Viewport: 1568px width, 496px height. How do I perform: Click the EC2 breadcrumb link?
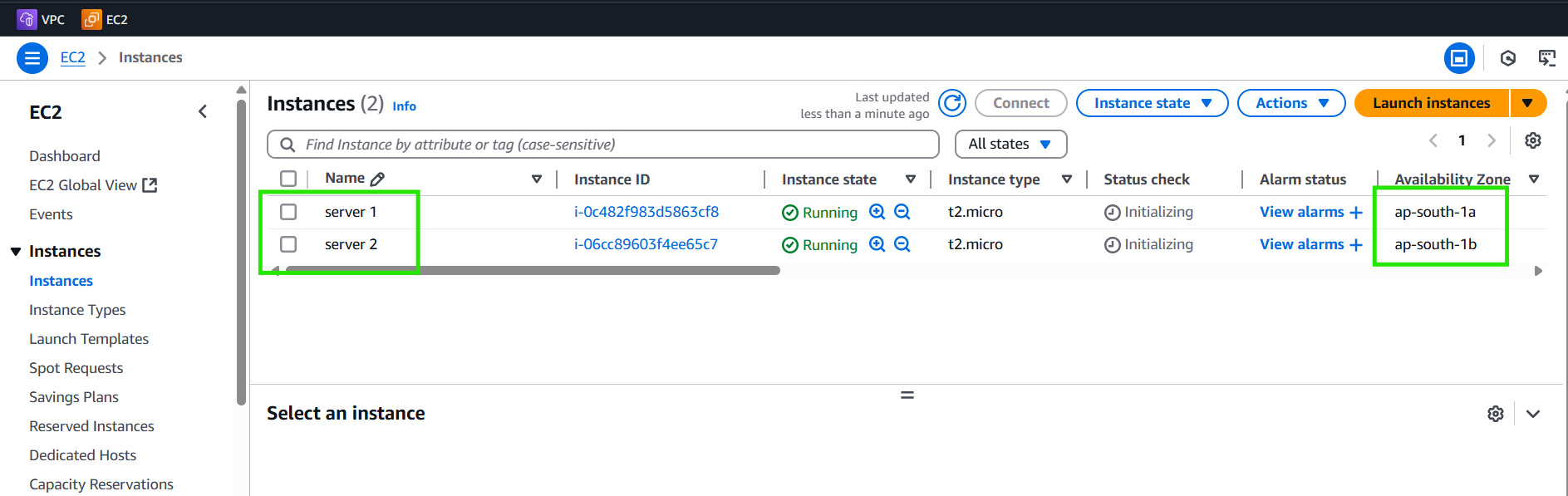[x=72, y=57]
